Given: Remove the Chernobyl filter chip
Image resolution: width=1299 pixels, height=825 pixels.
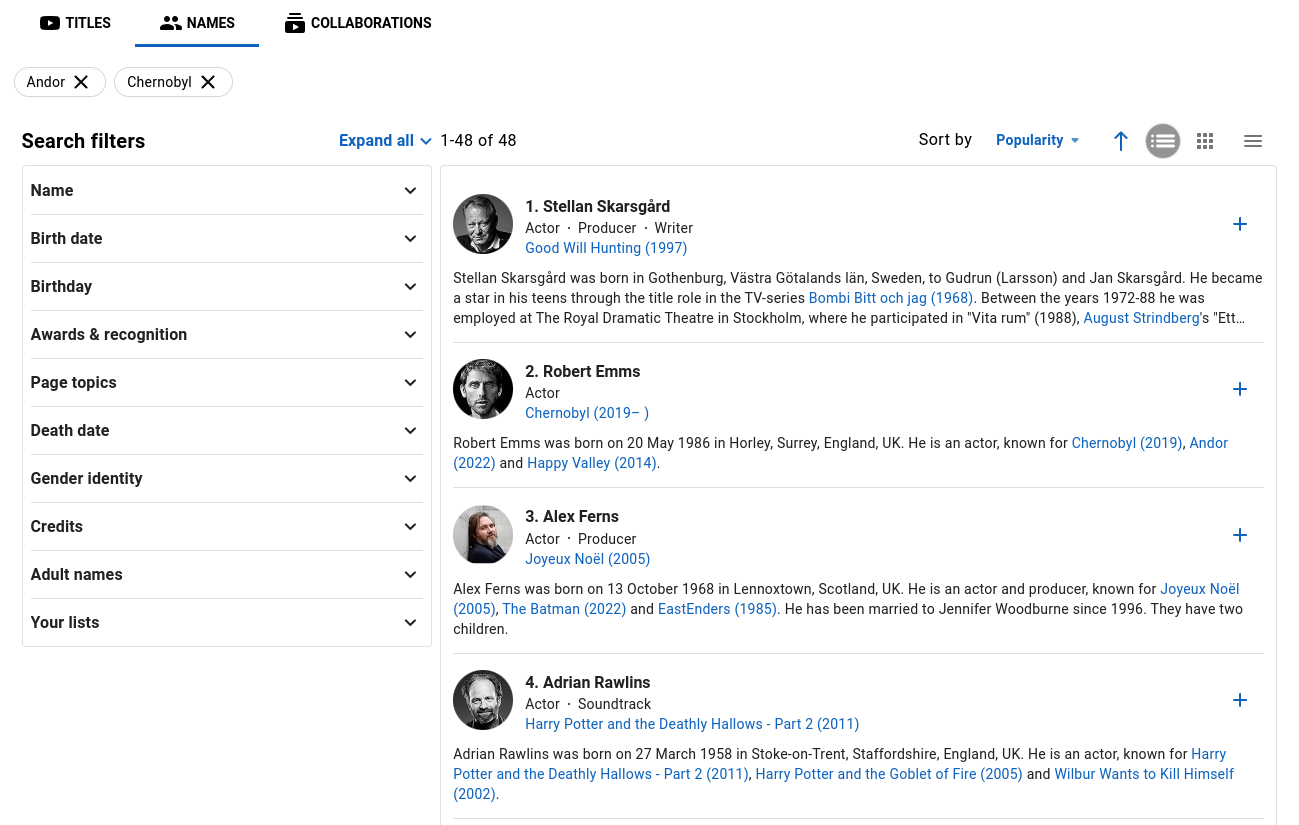Looking at the screenshot, I should tap(208, 82).
